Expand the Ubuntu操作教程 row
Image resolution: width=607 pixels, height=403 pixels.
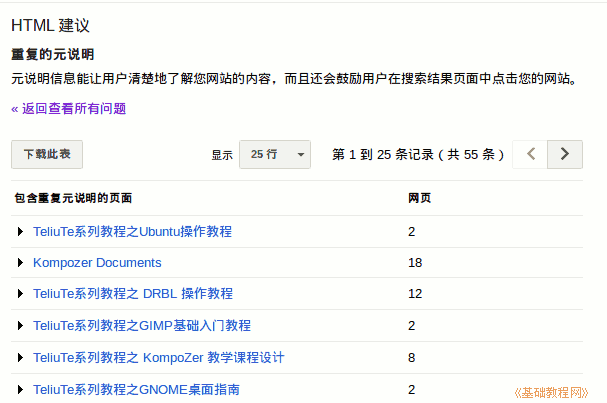click(x=20, y=232)
